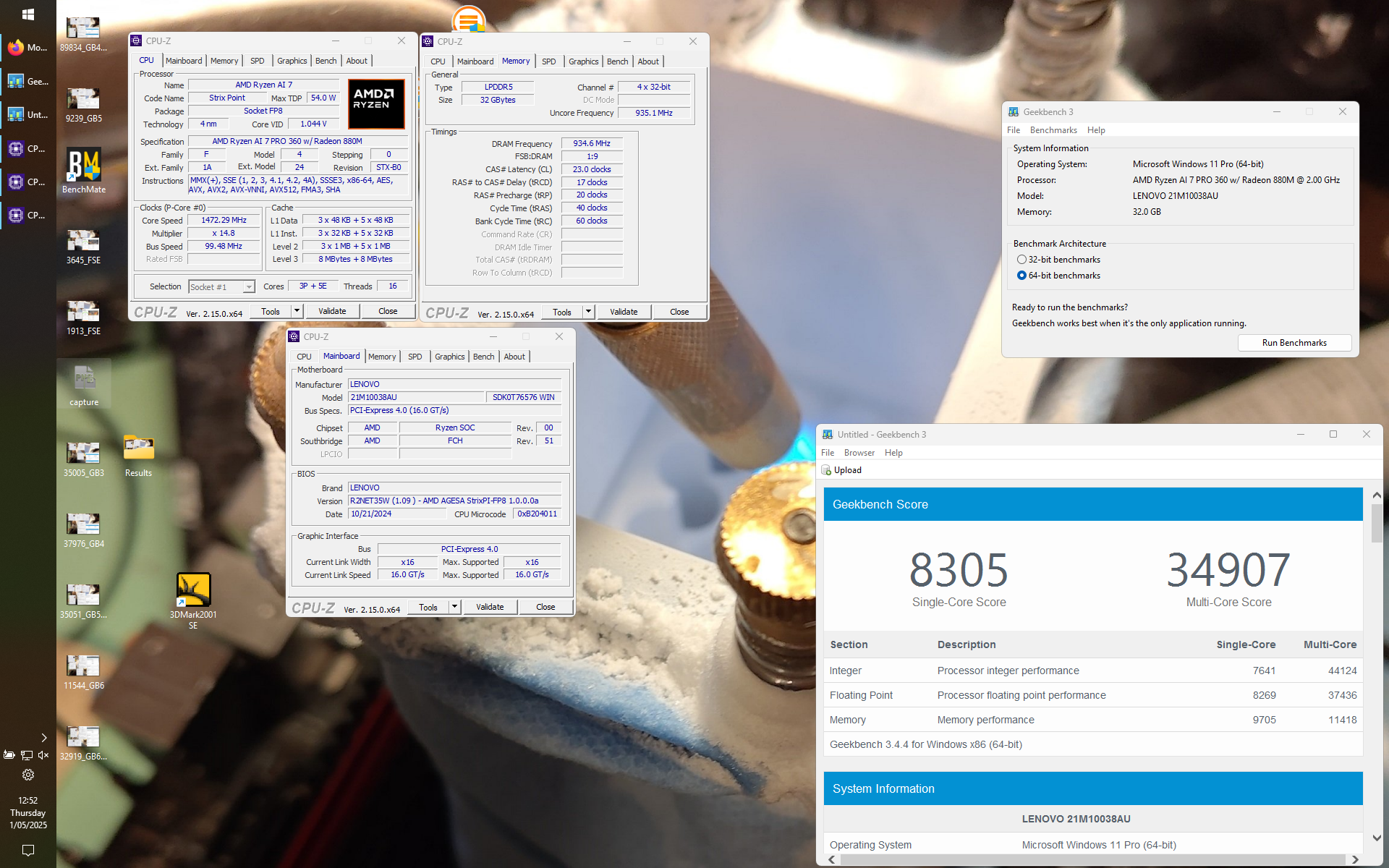Open the Untitled Geekbench taskbar item
The image size is (1389, 868).
tap(27, 114)
